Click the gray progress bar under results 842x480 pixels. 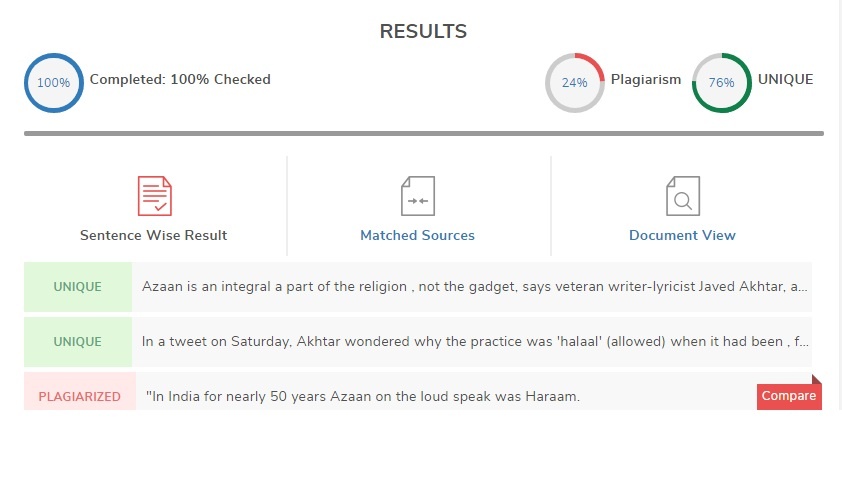[424, 133]
